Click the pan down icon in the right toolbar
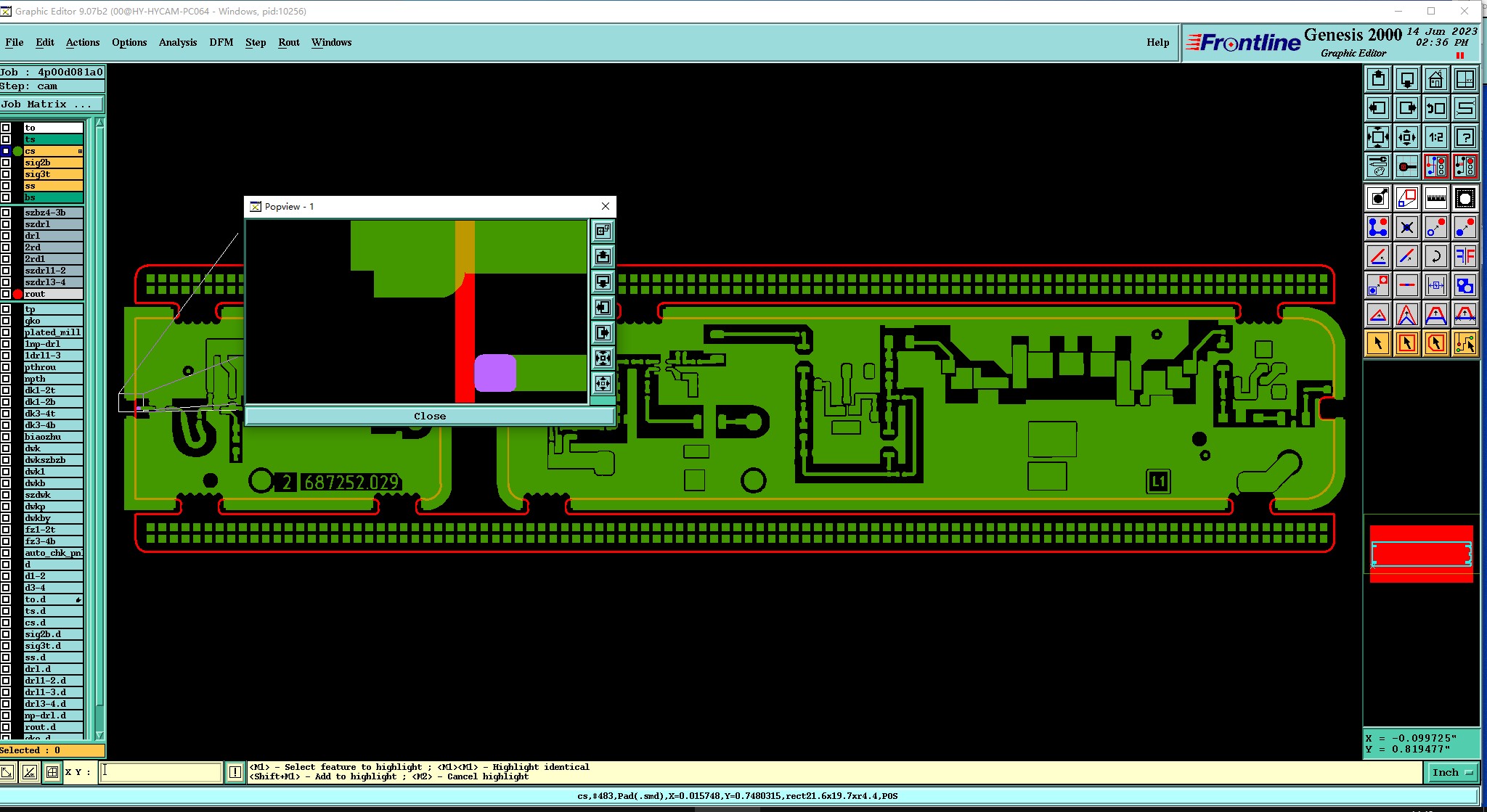This screenshot has height=812, width=1487. click(x=1406, y=79)
